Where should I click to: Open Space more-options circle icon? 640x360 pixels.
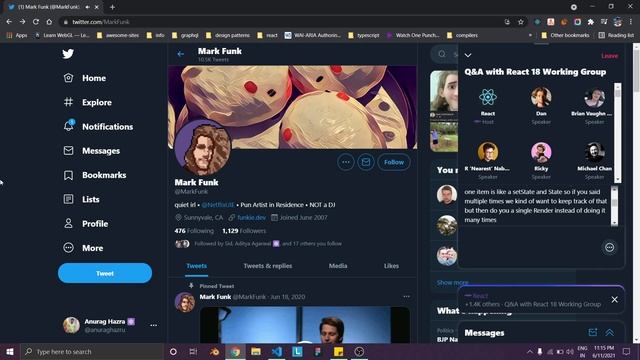(x=609, y=247)
